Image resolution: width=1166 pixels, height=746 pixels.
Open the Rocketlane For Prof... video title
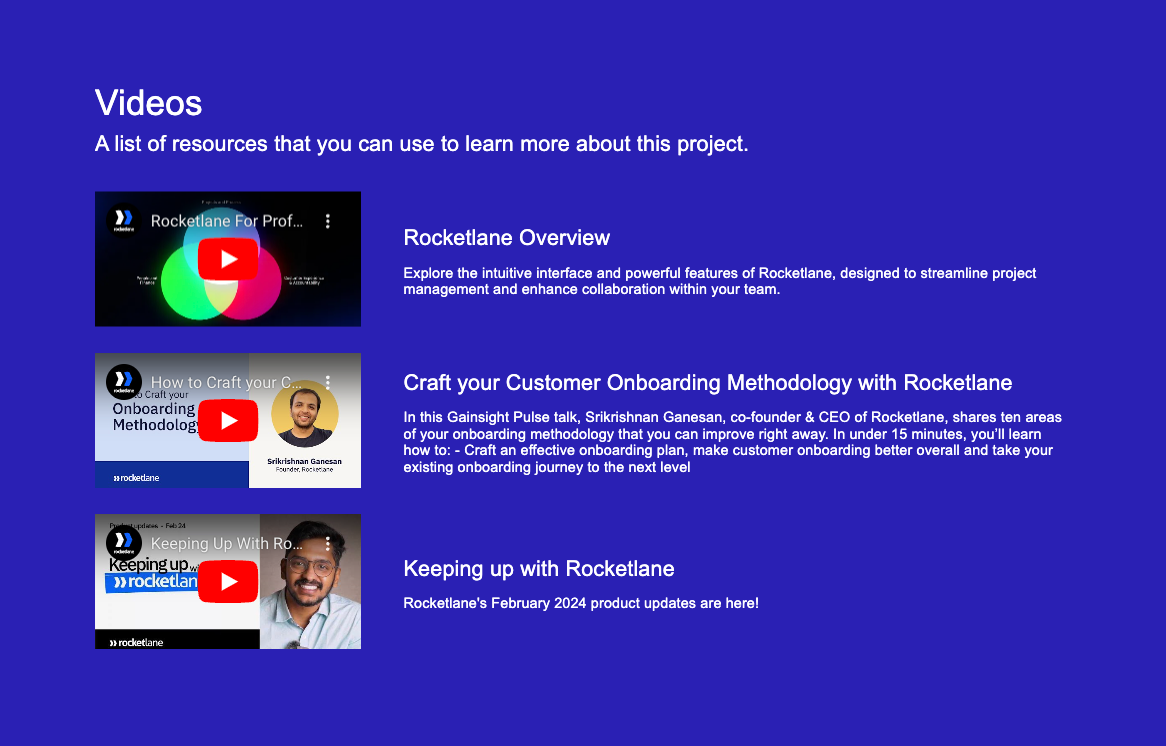(x=227, y=221)
